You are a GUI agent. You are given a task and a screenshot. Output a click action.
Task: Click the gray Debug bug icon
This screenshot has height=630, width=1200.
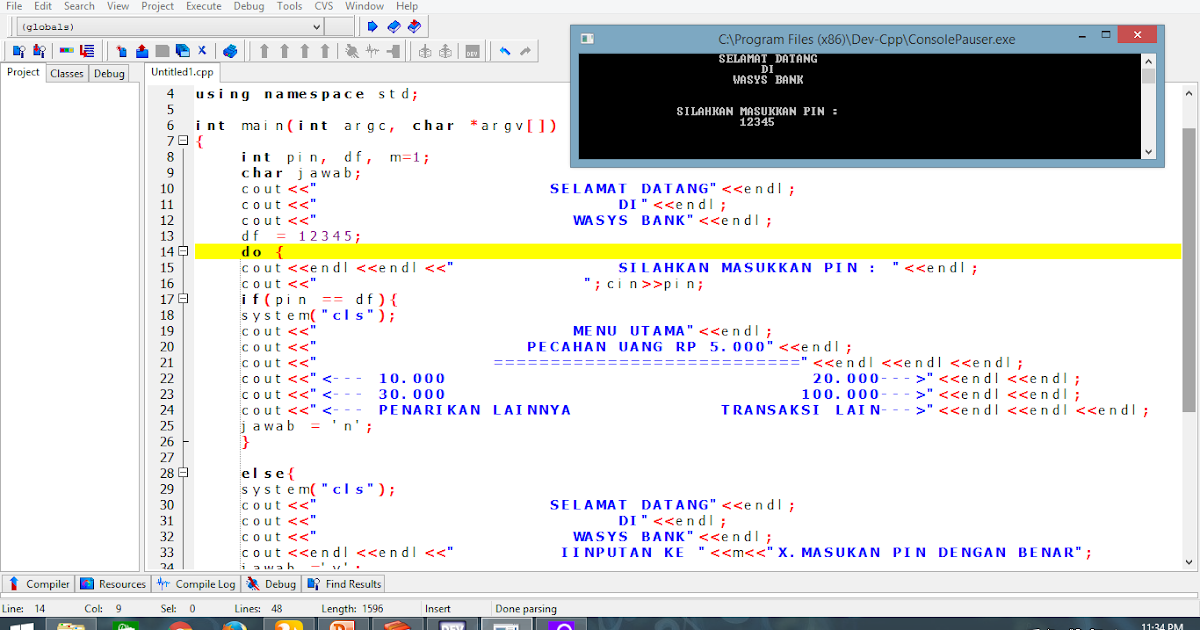pos(352,50)
